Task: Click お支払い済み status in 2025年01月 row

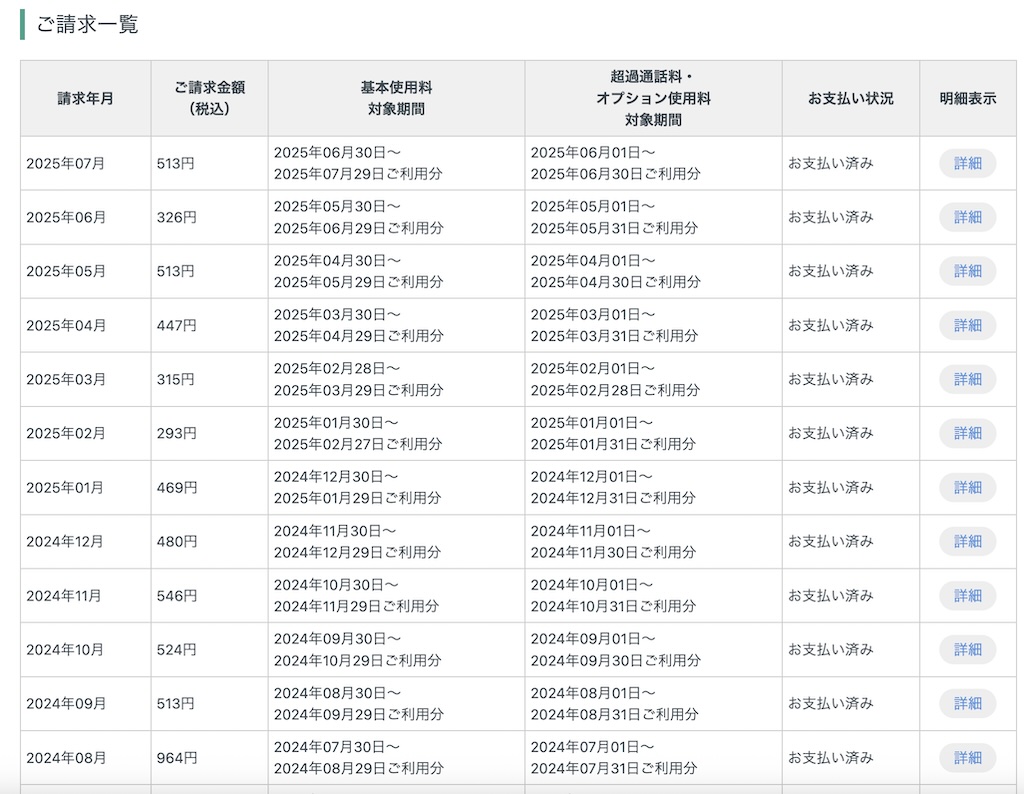Action: 830,488
